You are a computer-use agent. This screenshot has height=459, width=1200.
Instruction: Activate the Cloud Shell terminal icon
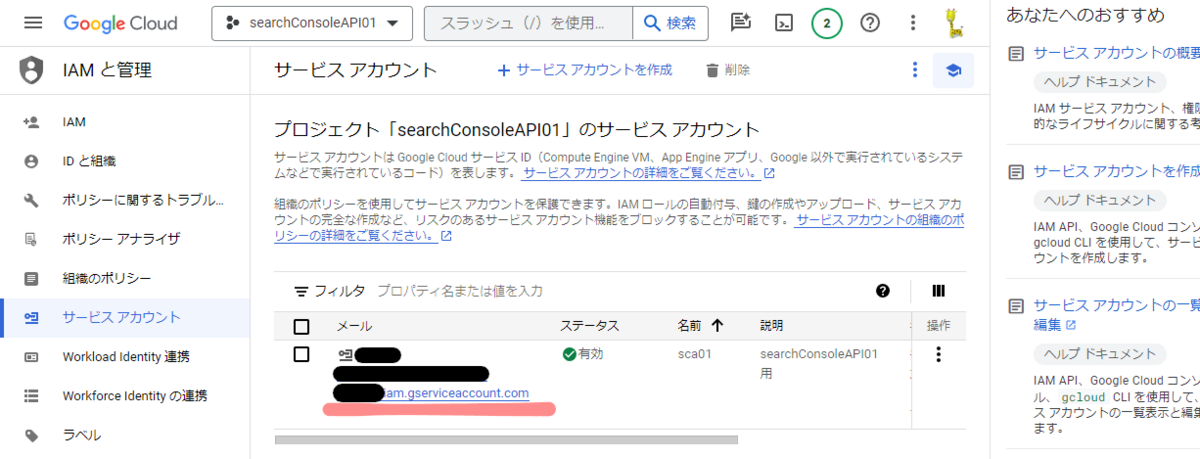[785, 23]
